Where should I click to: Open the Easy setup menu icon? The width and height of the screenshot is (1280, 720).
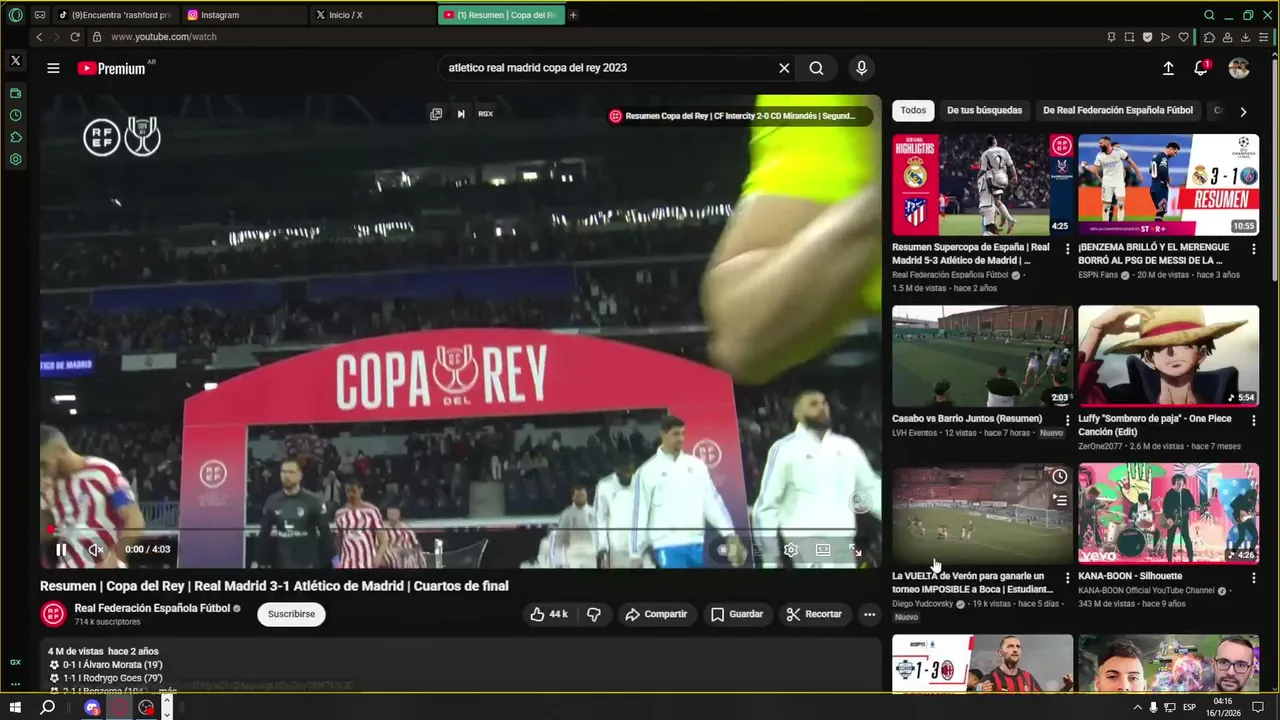click(1264, 37)
